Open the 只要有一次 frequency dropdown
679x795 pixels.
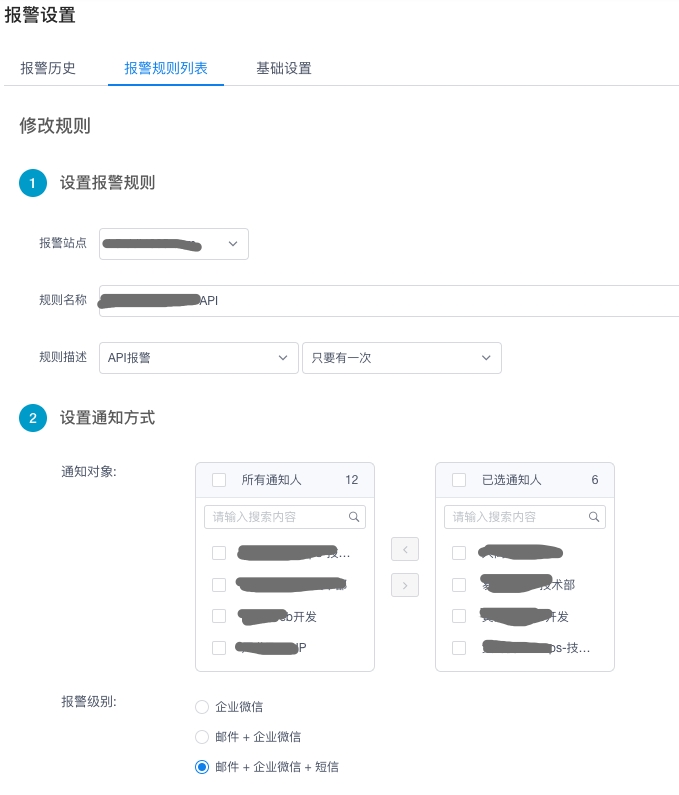(x=401, y=357)
